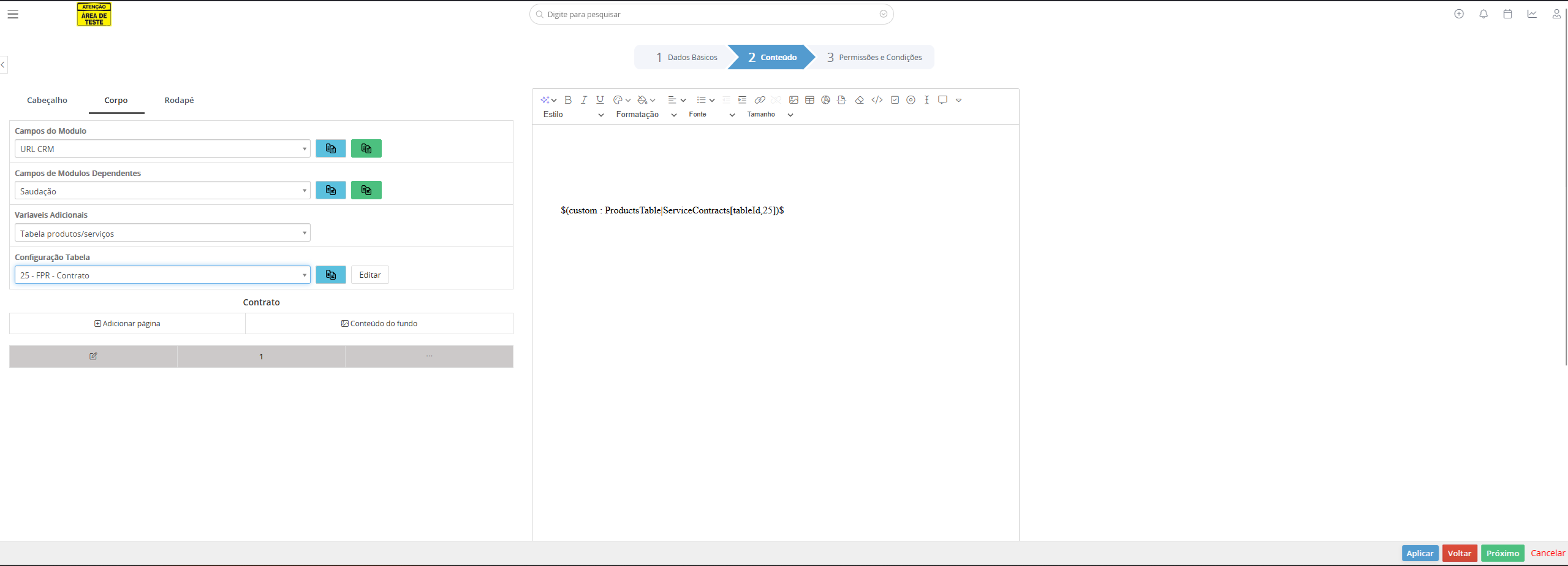Insert a page break in the editor

click(841, 100)
